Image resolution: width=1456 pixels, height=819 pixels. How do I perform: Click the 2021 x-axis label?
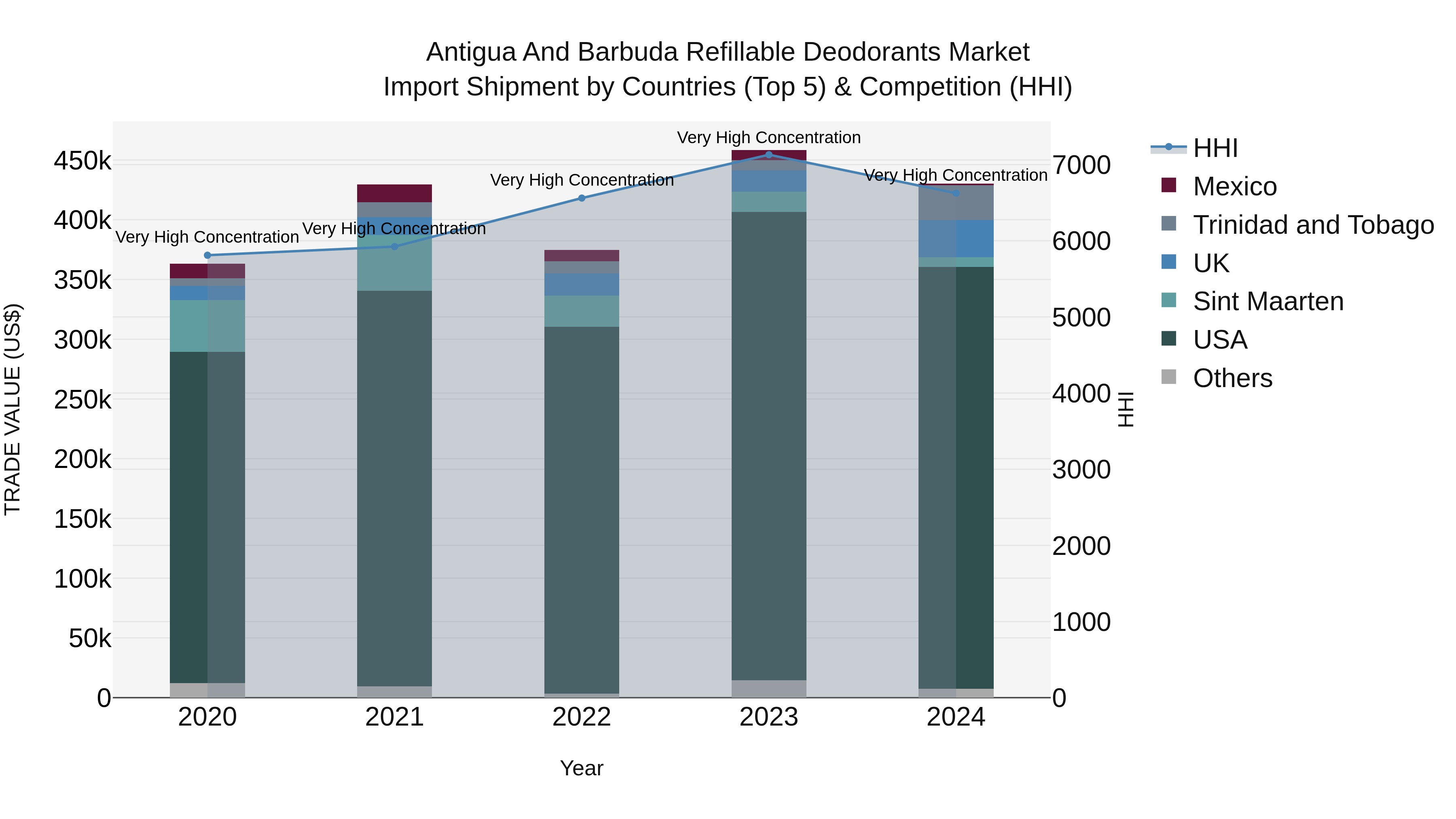[394, 717]
